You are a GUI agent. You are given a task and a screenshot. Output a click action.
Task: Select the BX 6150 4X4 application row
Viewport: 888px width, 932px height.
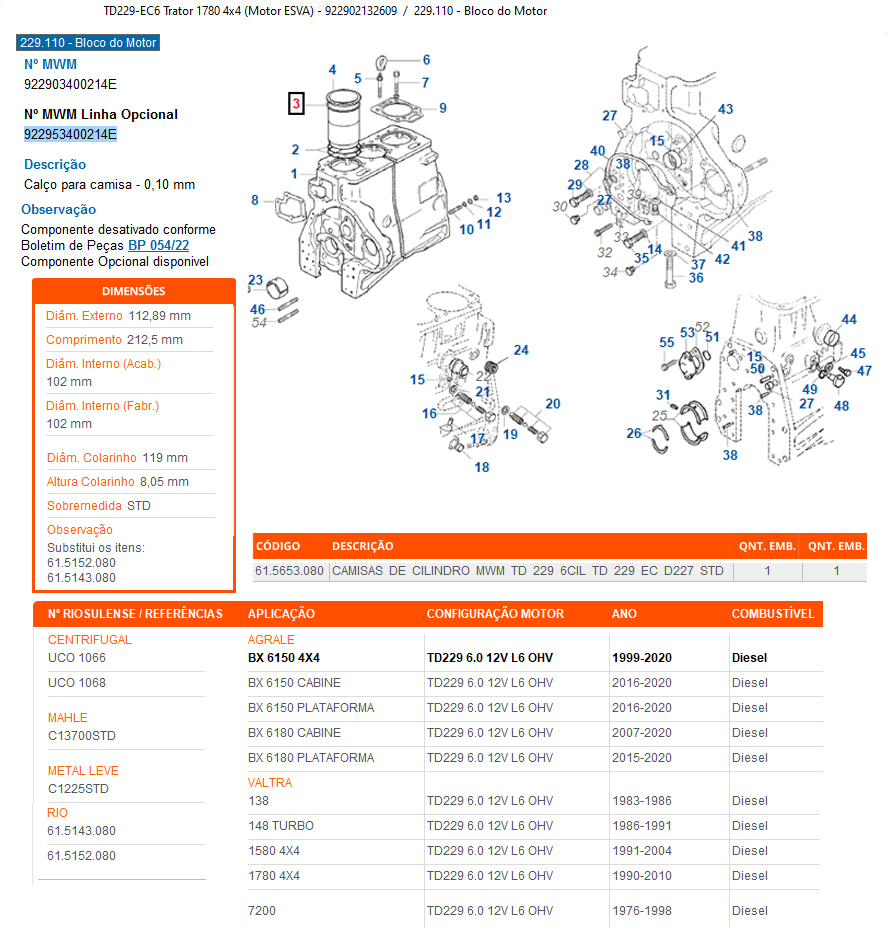click(284, 658)
